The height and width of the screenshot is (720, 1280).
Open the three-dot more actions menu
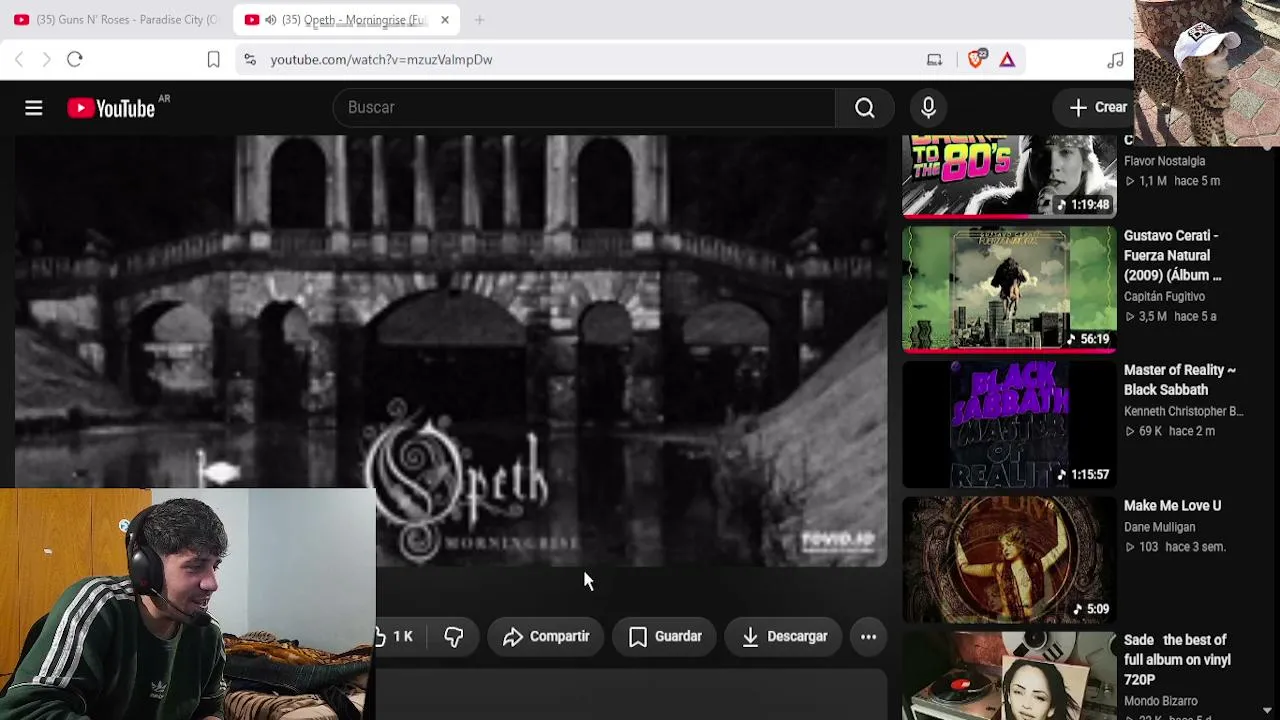[x=868, y=637]
